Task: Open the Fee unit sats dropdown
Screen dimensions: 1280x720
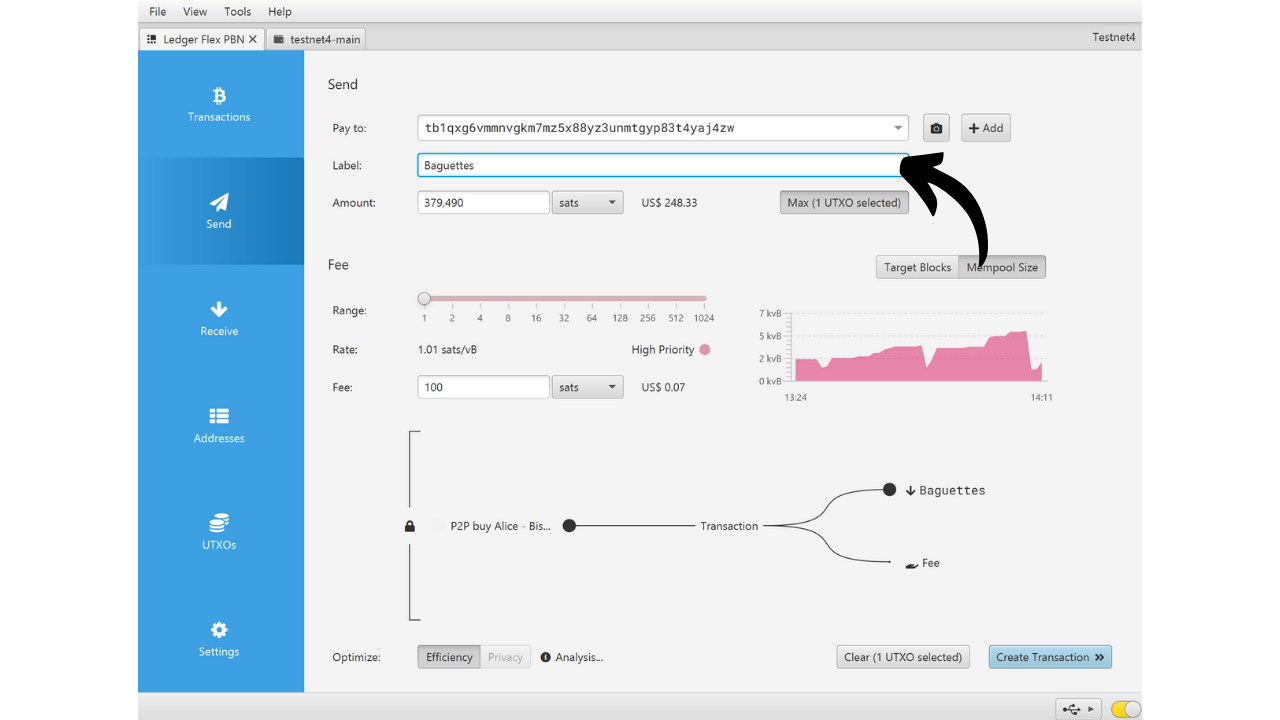Action: coord(588,387)
